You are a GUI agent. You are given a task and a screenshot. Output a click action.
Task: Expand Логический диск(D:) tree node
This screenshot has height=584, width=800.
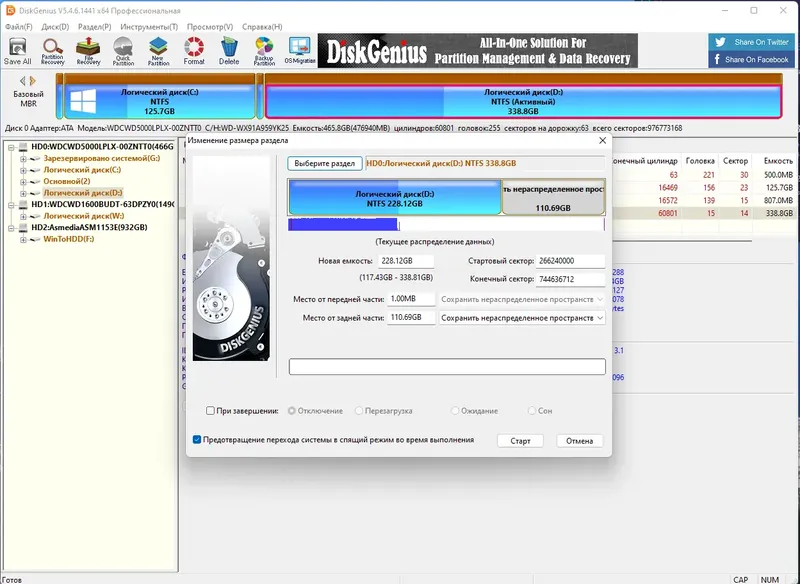(x=23, y=193)
